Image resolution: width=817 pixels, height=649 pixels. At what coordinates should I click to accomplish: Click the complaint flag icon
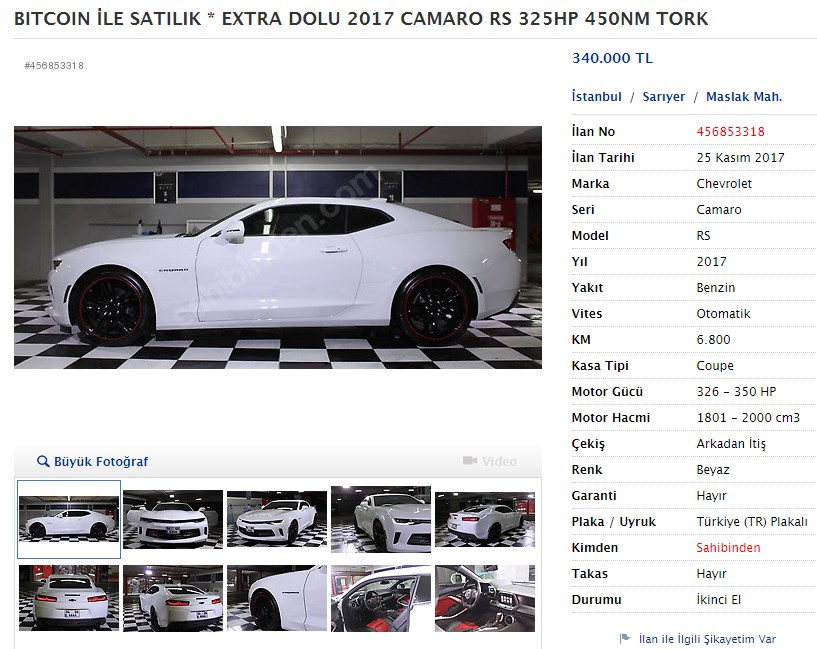[x=625, y=639]
